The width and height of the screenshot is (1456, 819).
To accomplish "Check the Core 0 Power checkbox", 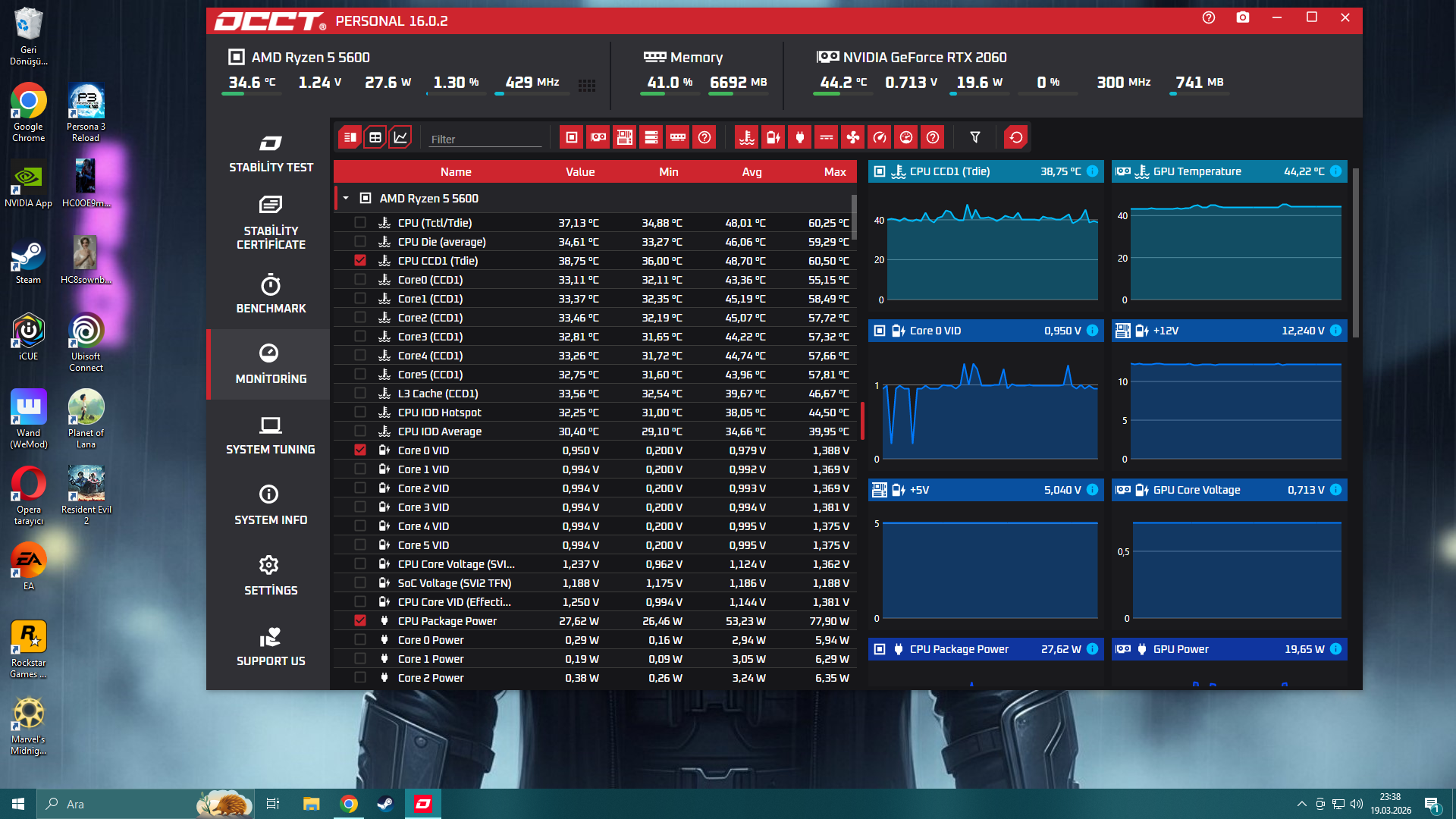I will (x=360, y=640).
